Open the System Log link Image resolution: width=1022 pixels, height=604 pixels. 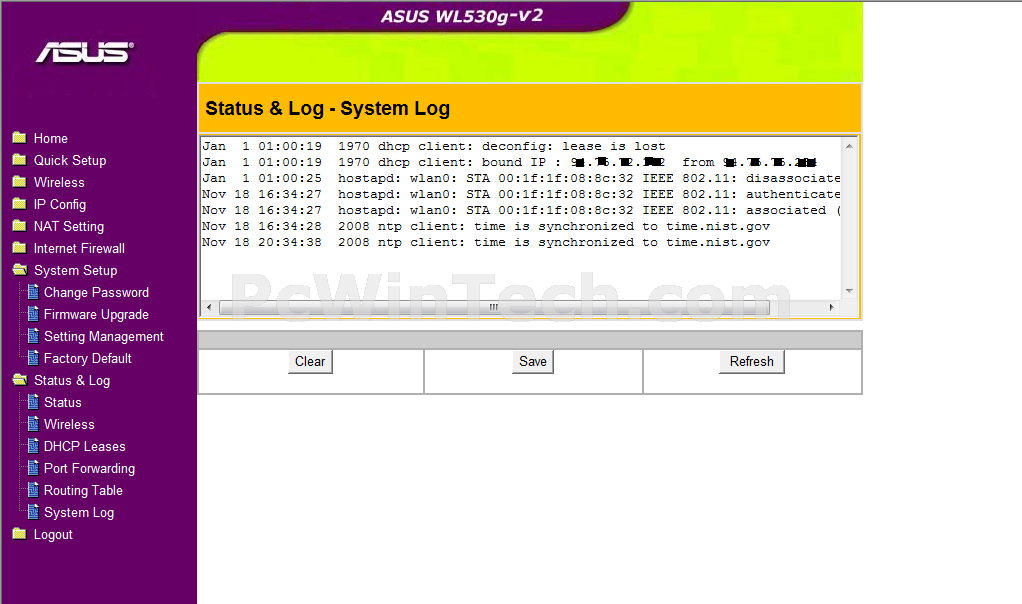point(79,513)
